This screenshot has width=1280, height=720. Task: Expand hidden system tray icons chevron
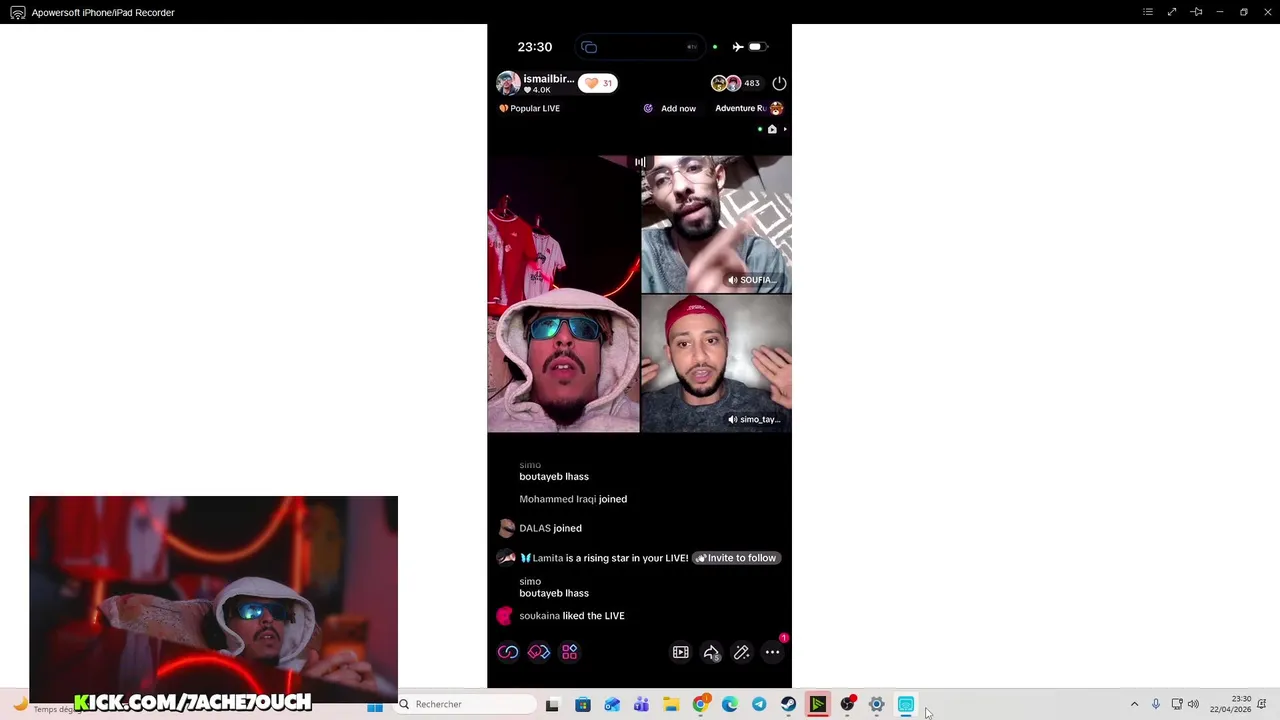click(1134, 704)
